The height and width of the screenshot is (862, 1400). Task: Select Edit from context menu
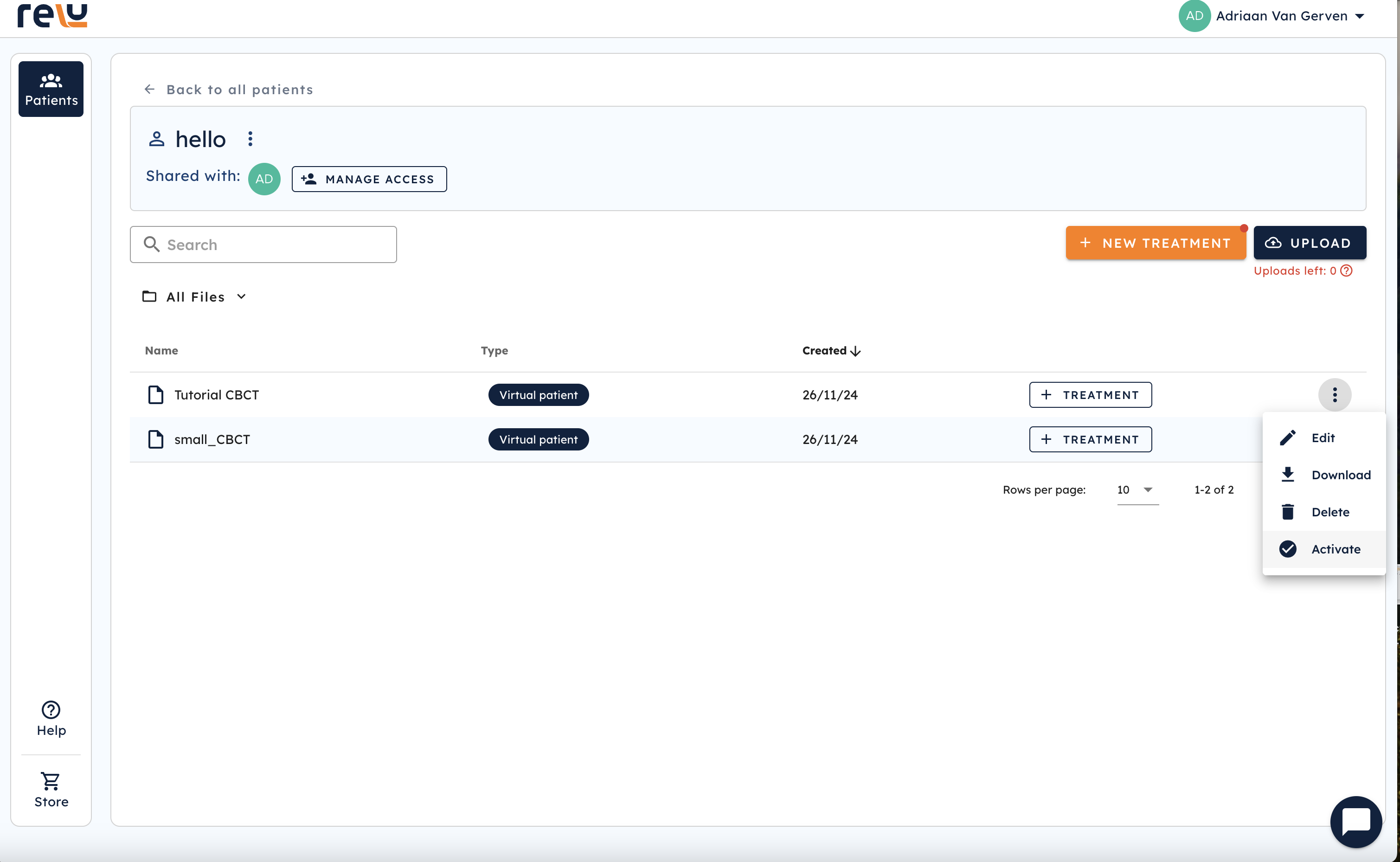click(x=1323, y=438)
